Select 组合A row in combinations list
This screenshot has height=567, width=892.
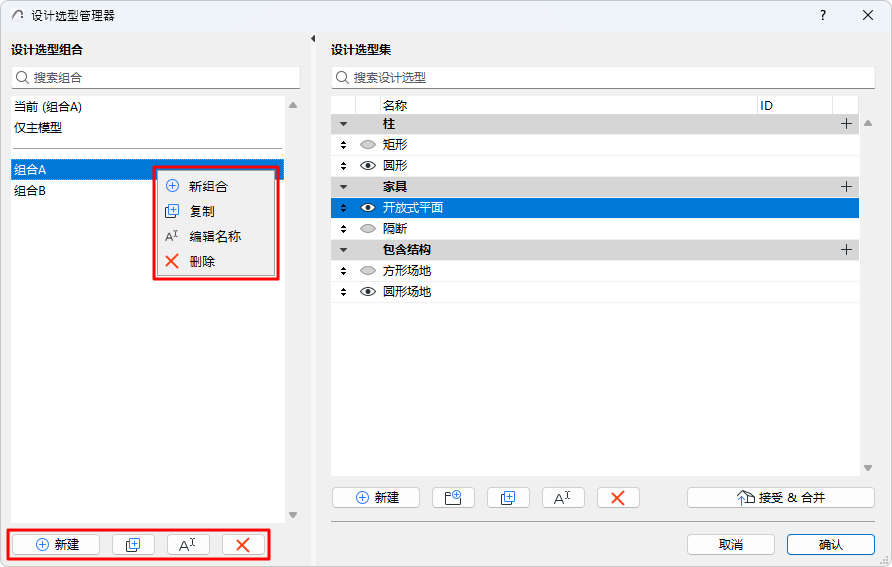click(147, 169)
